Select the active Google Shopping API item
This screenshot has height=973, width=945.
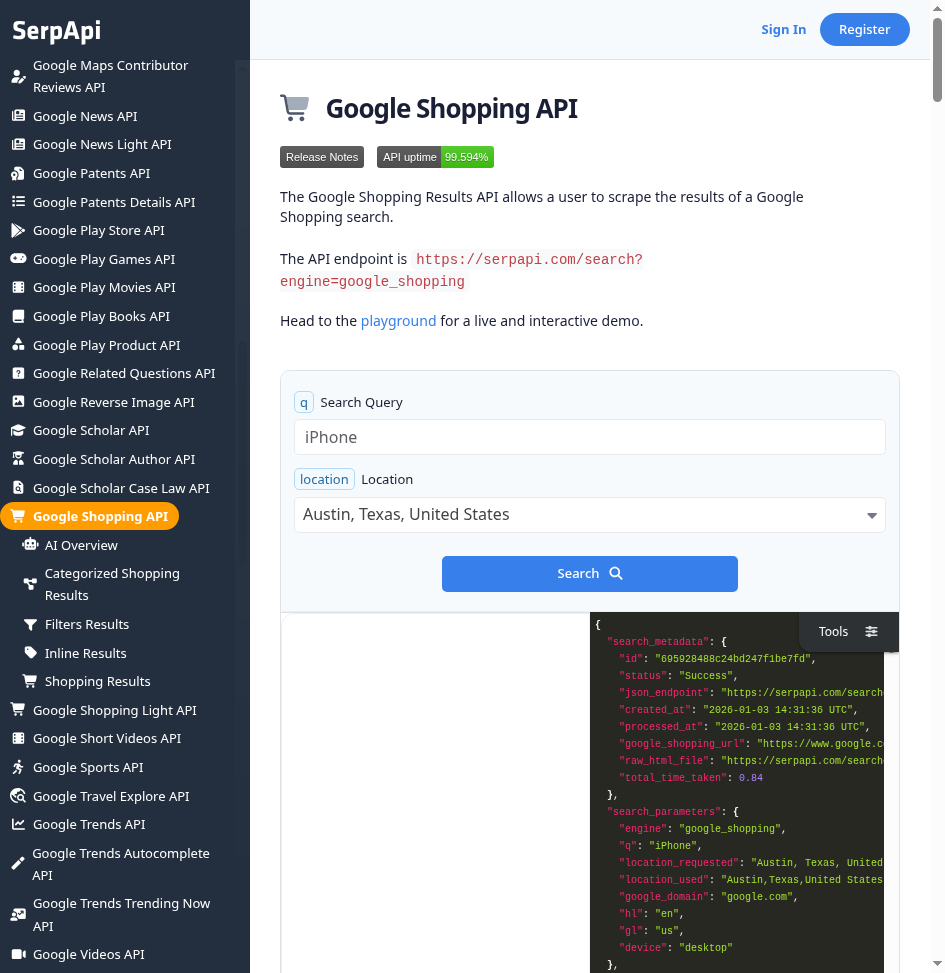click(90, 516)
